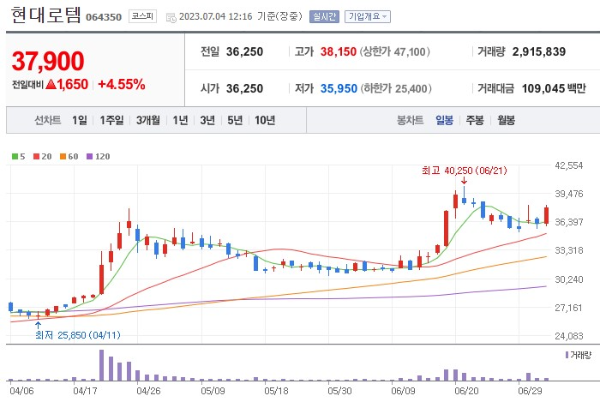Select the 3년 line chart period
The height and width of the screenshot is (407, 600).
pyautogui.click(x=208, y=120)
